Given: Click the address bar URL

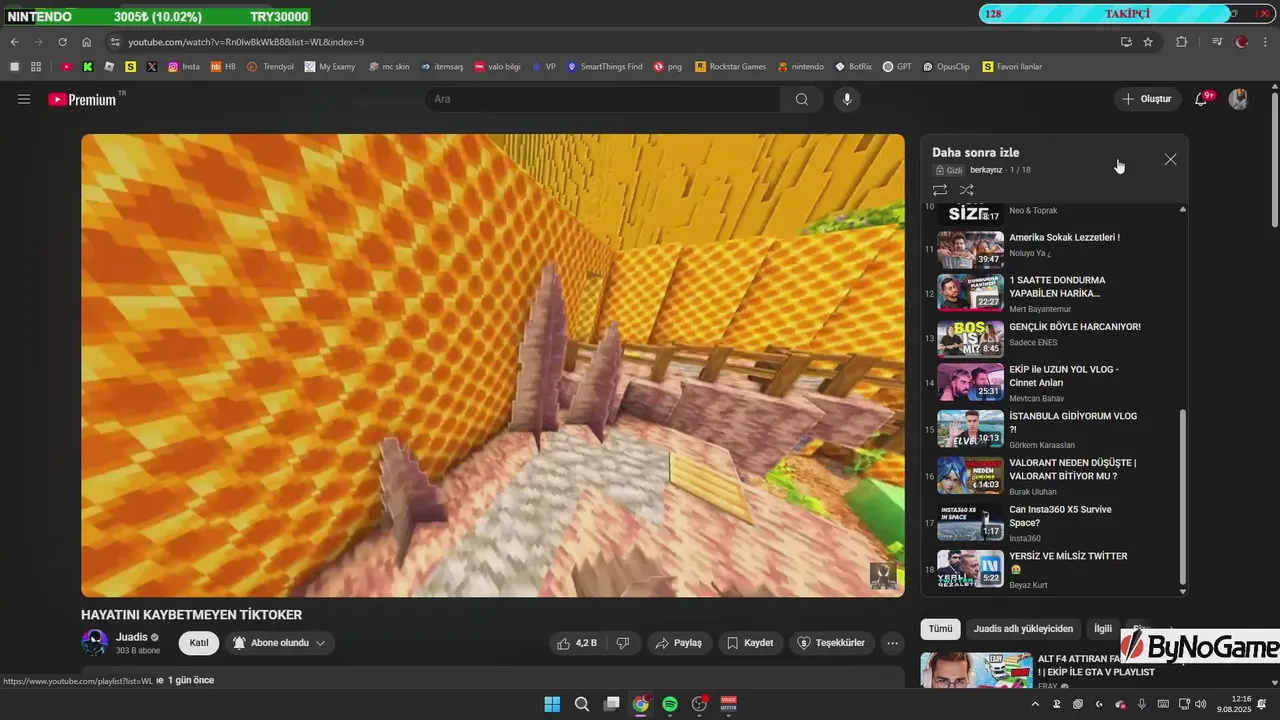Looking at the screenshot, I should [246, 42].
